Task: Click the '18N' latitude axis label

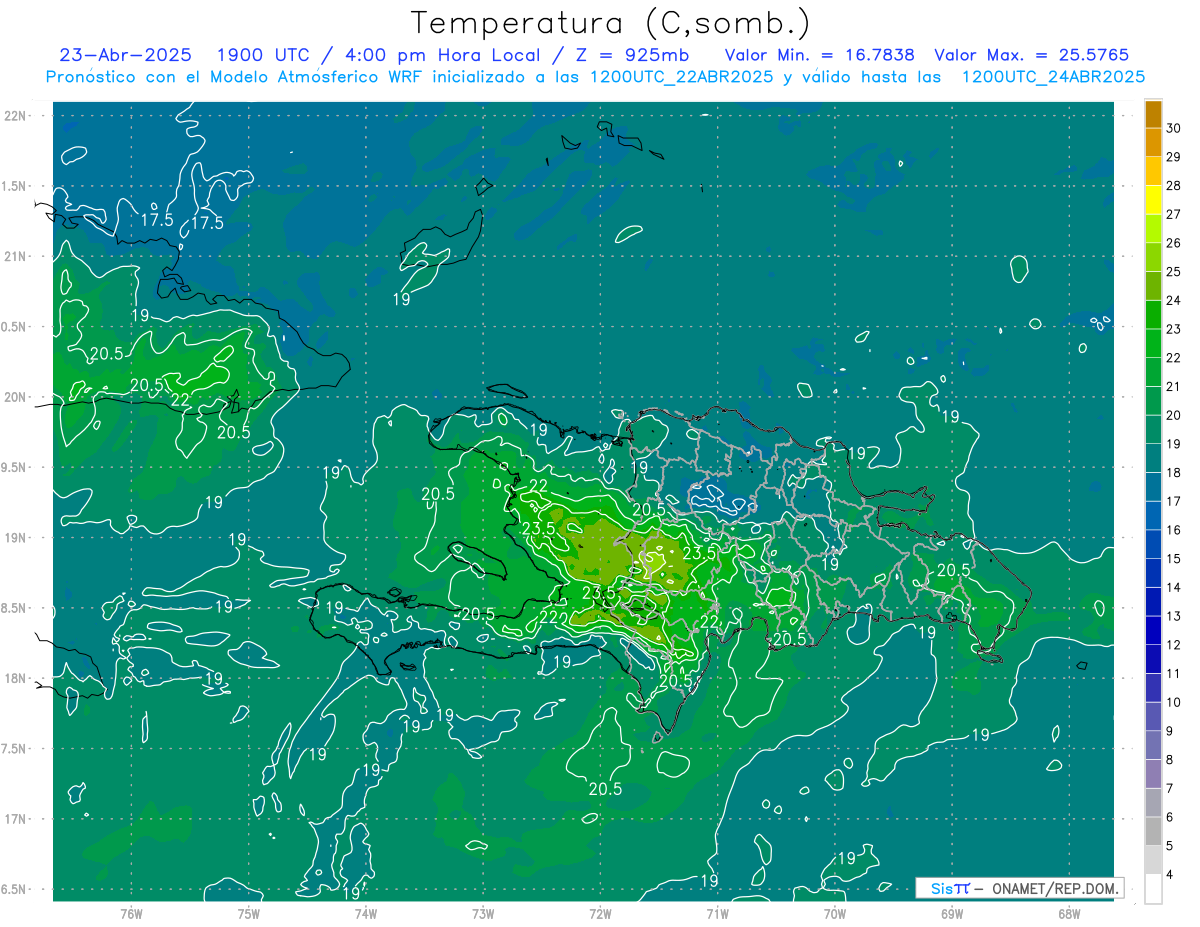Action: point(16,678)
